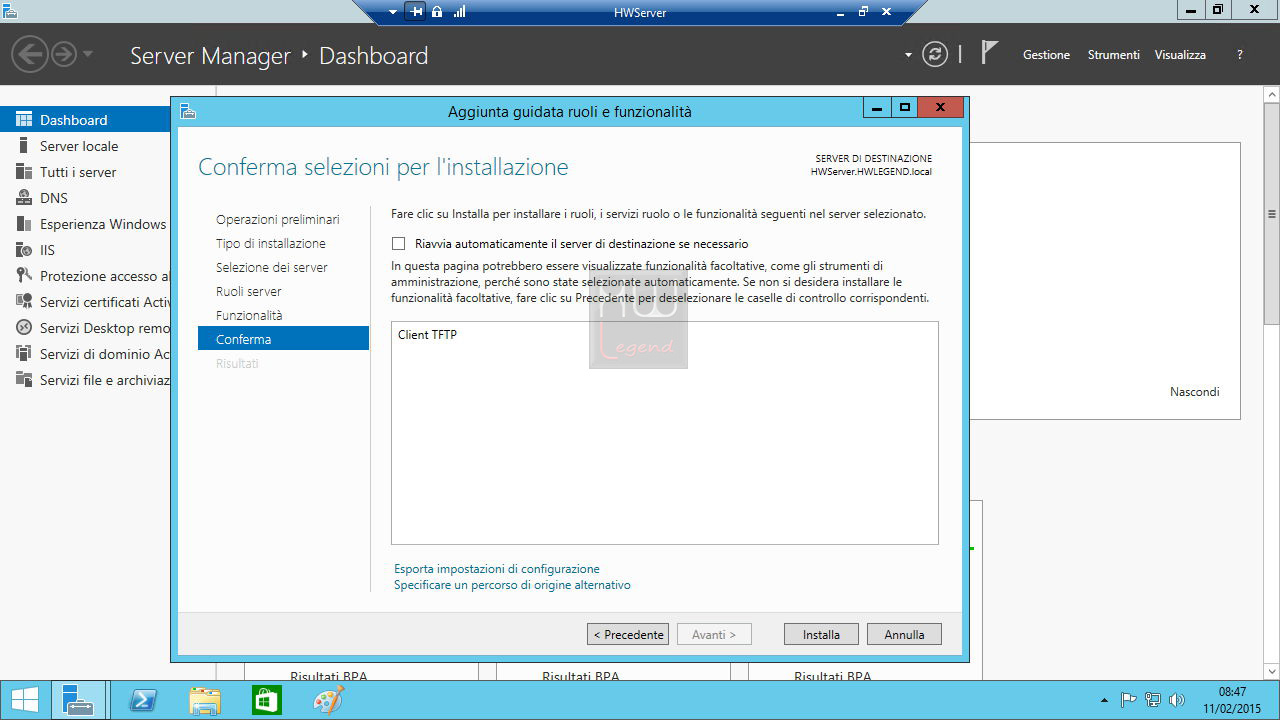Open navigation history dropdown arrow
The width and height of the screenshot is (1280, 720).
[x=88, y=54]
